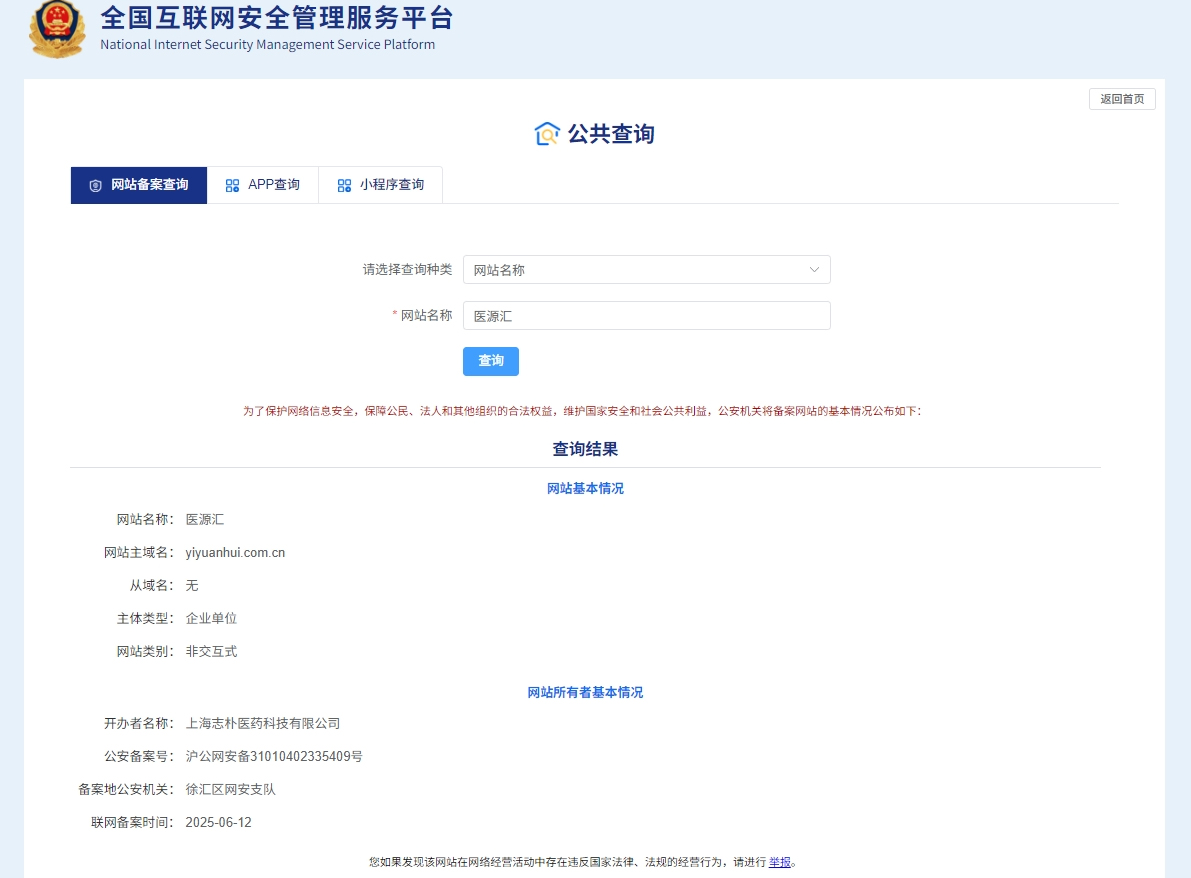Click the grid icon beside APP查询

click(233, 186)
